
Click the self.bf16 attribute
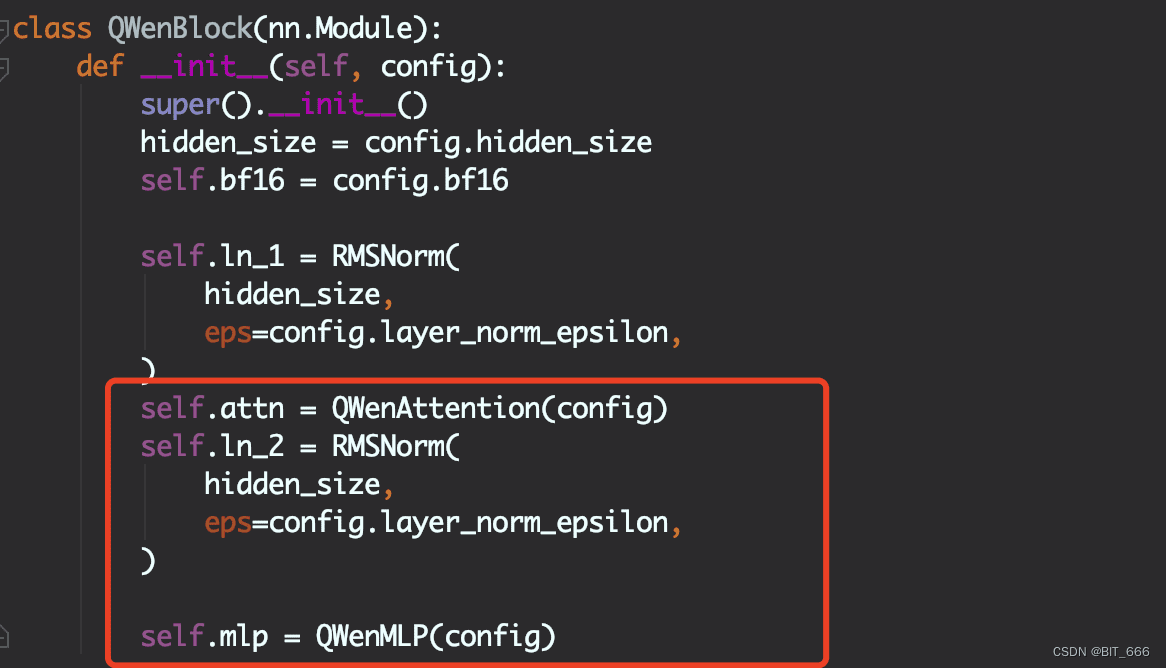coord(213,181)
